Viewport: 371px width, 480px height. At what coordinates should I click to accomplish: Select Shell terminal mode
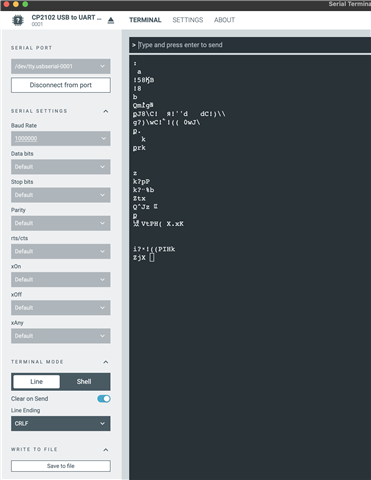coord(84,382)
